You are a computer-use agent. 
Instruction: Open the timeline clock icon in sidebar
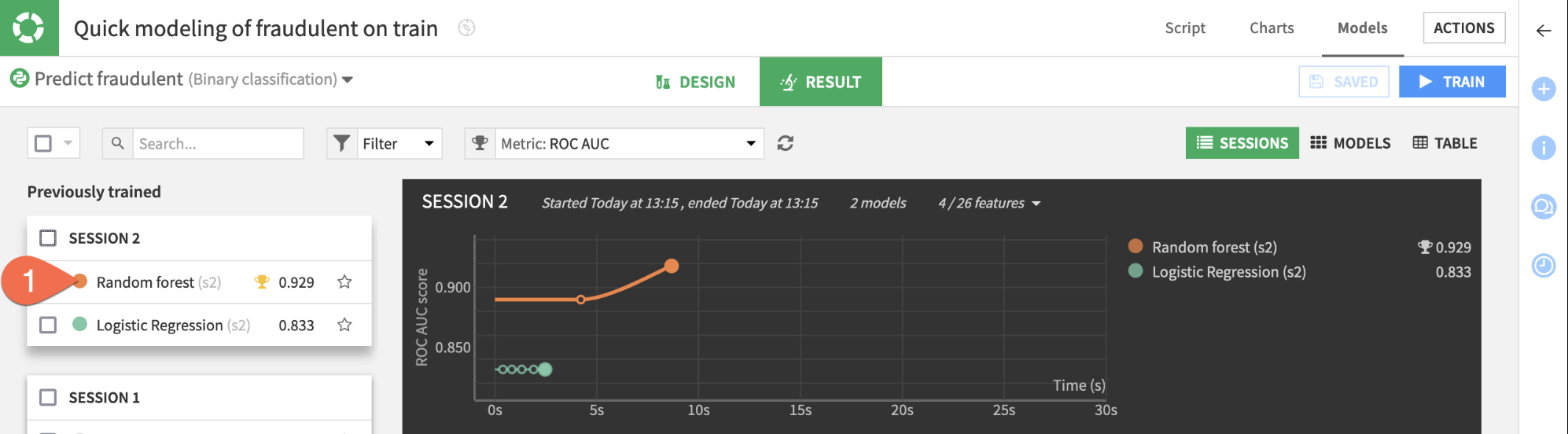1544,266
